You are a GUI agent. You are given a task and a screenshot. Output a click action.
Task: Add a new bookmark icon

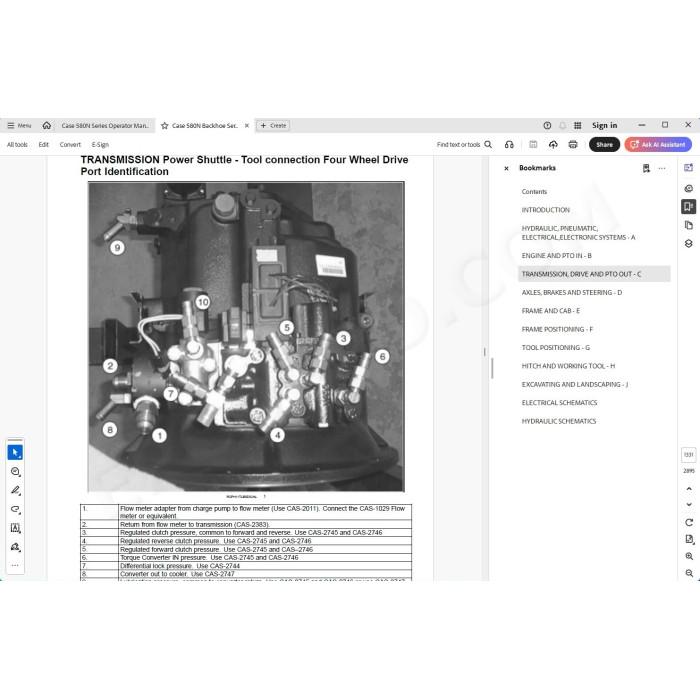point(646,168)
